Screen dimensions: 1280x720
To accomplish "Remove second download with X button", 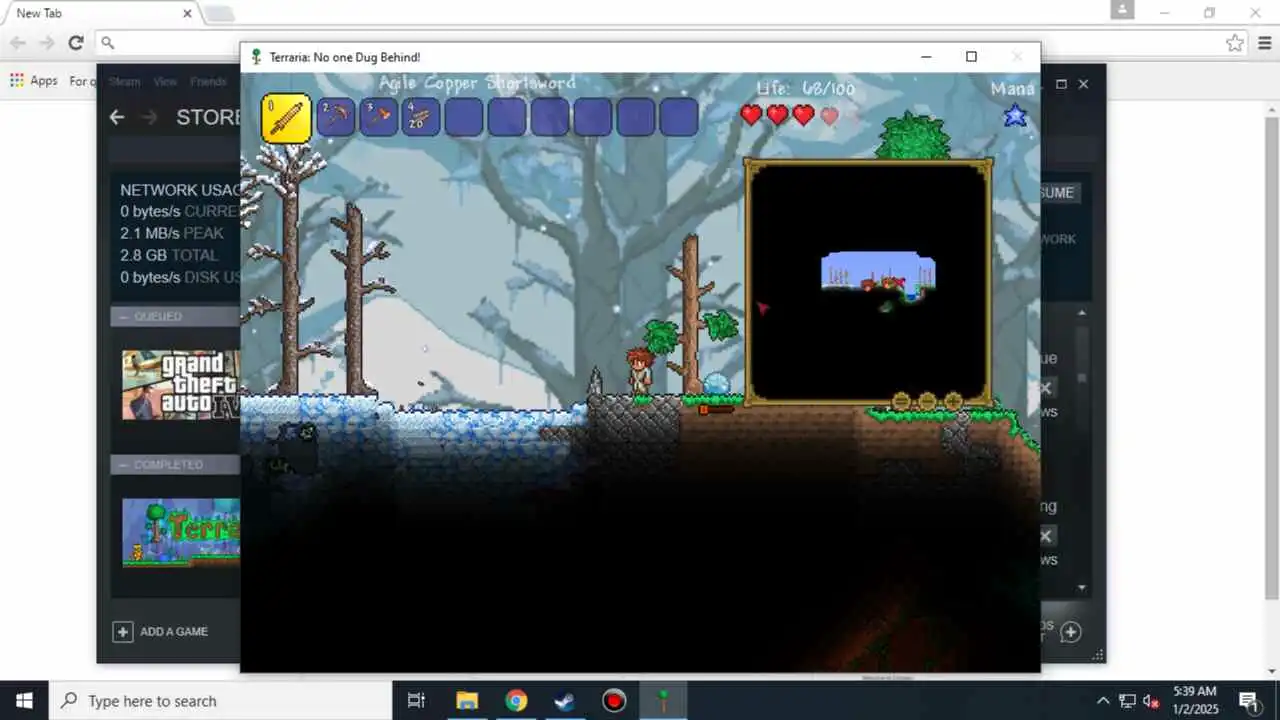I will 1045,536.
